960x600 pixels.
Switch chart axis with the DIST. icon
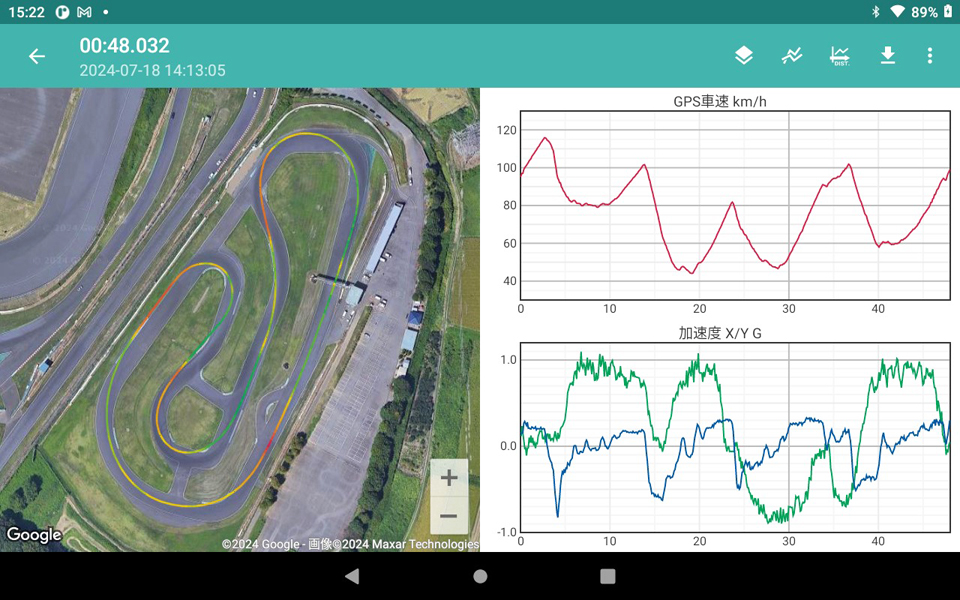(x=840, y=56)
